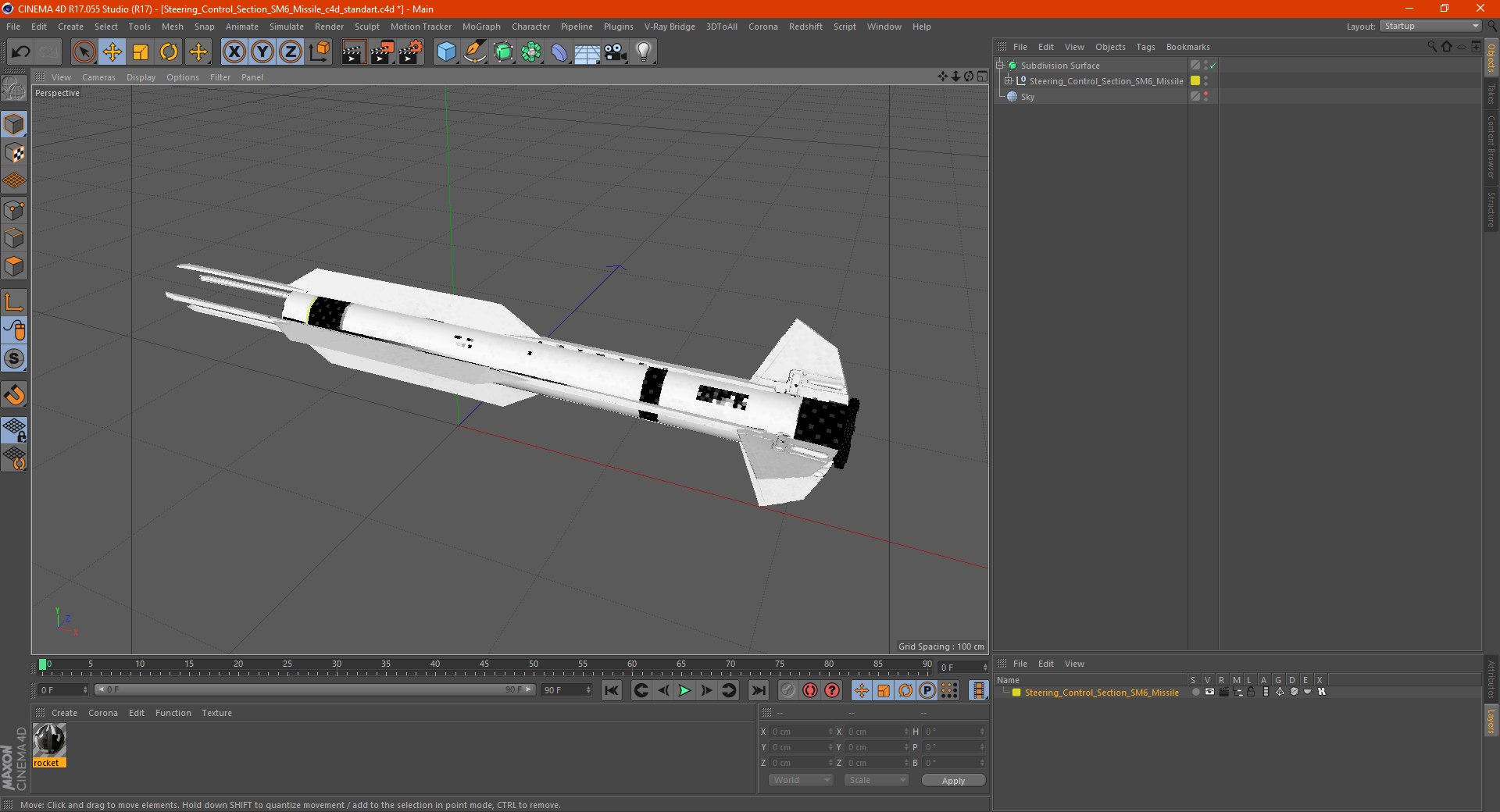Open the Spline pen tool

point(474,52)
